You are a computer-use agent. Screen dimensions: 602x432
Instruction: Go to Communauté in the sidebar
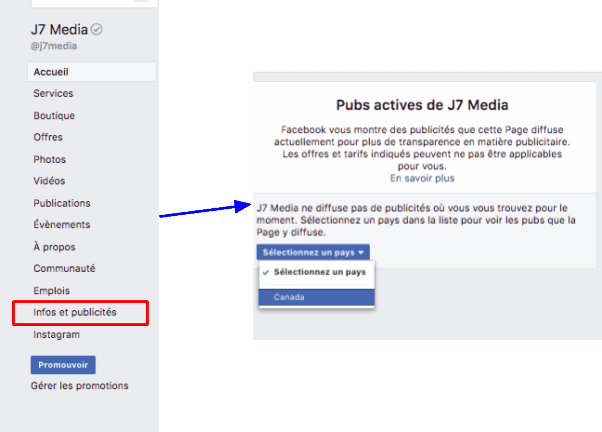(64, 268)
